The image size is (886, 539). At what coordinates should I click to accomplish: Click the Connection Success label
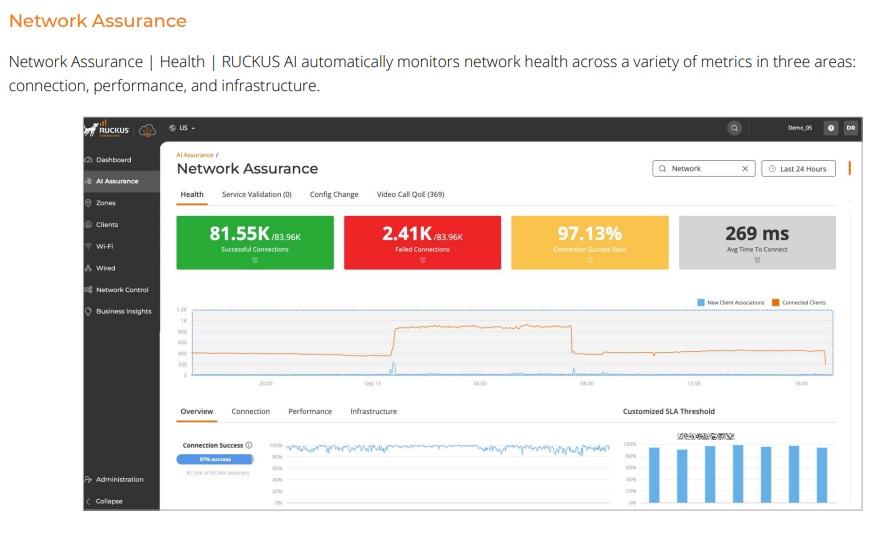click(x=212, y=446)
